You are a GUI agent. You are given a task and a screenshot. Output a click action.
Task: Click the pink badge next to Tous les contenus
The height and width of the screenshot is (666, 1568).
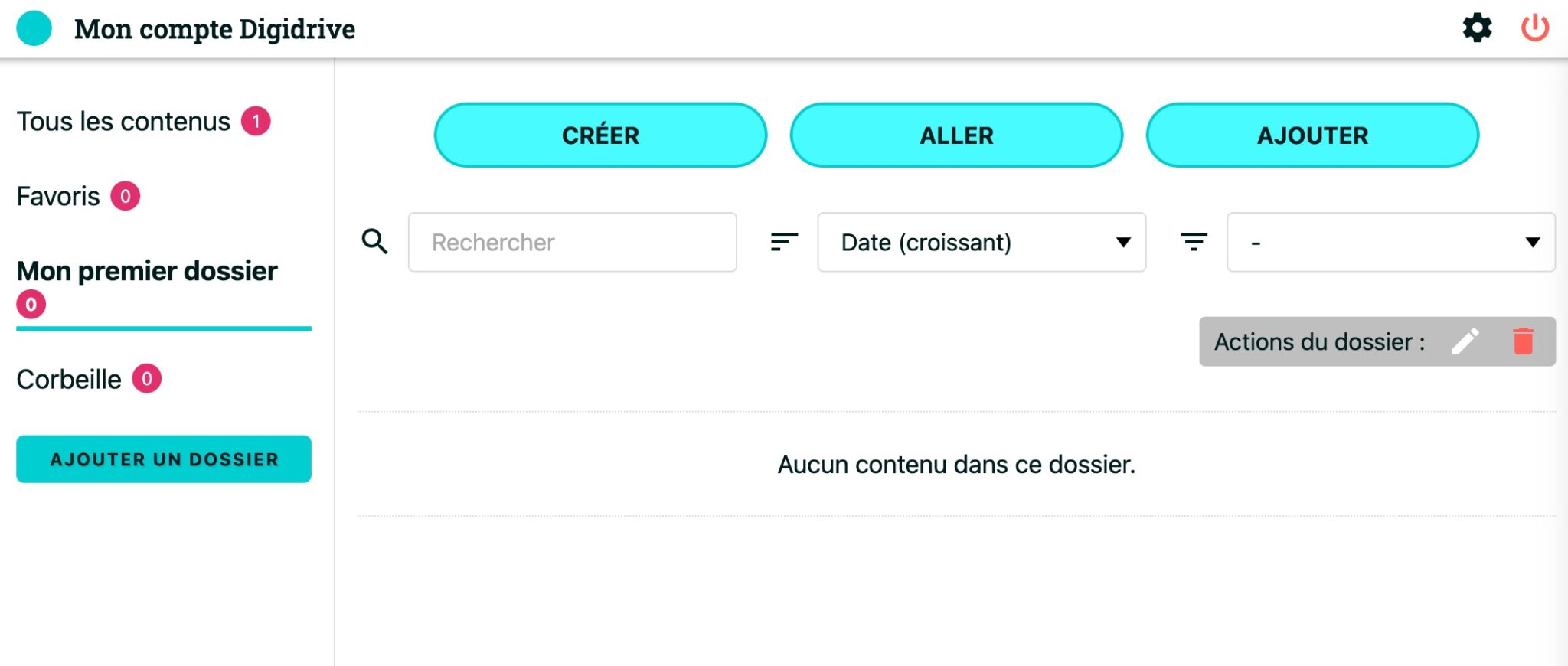point(255,120)
